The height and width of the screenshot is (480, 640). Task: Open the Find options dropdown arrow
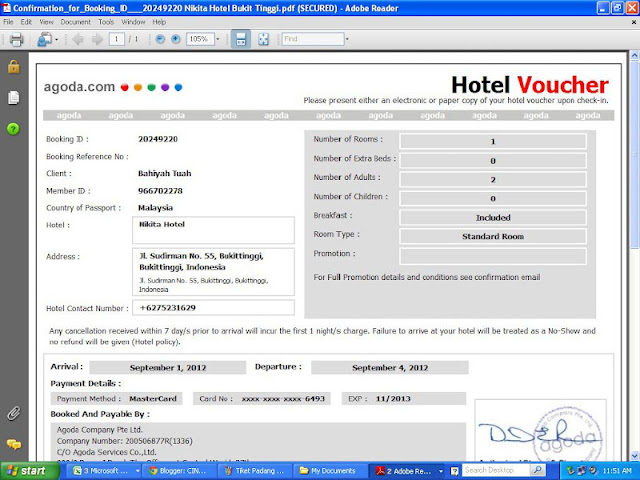tap(347, 39)
